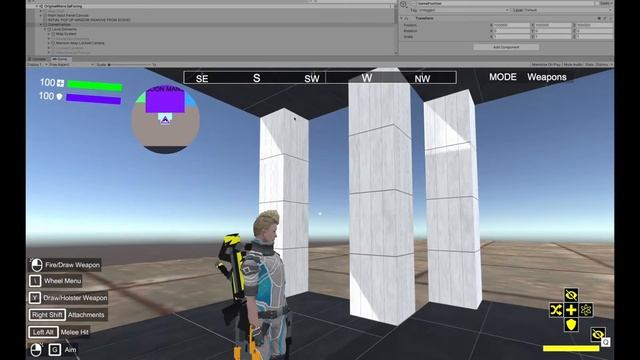Click the yellow energy bar at bottom right
This screenshot has height=360, width=640.
tap(571, 348)
